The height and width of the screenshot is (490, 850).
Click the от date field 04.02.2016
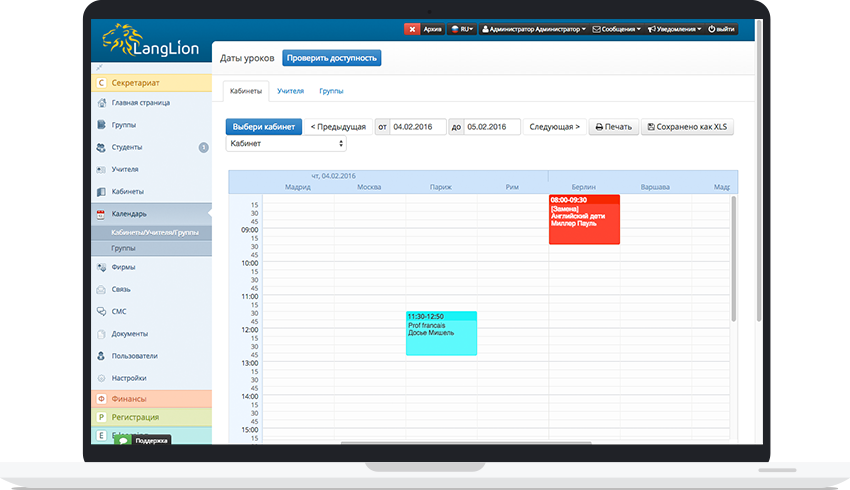(417, 127)
